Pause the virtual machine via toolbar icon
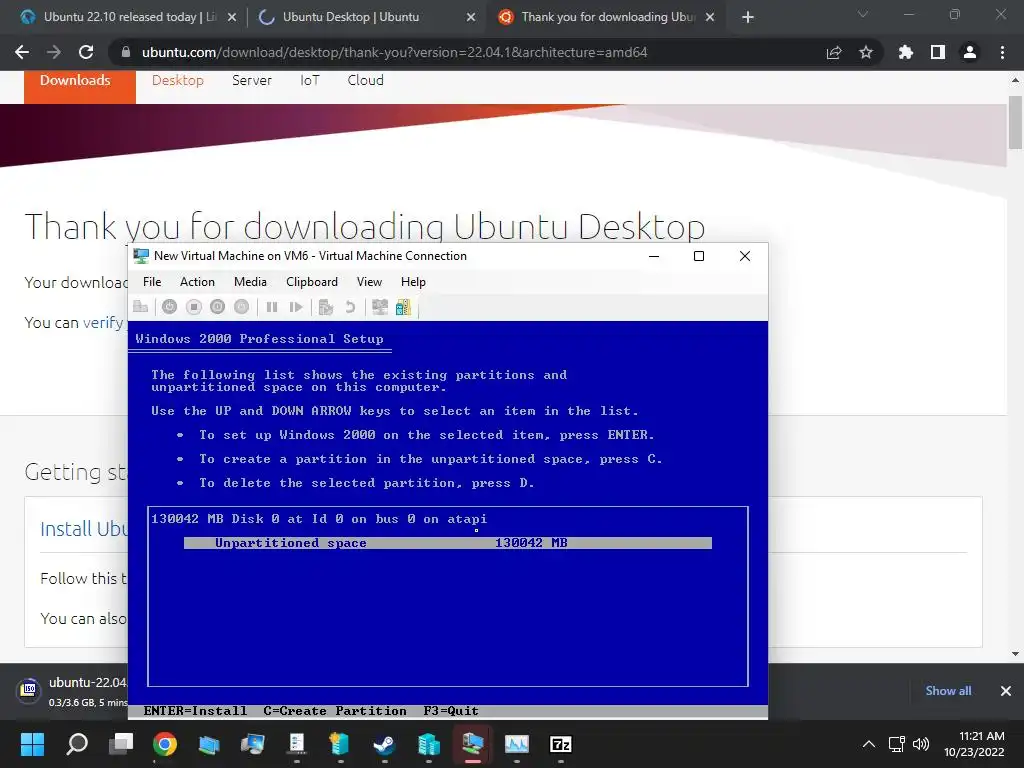The image size is (1024, 768). tap(272, 307)
